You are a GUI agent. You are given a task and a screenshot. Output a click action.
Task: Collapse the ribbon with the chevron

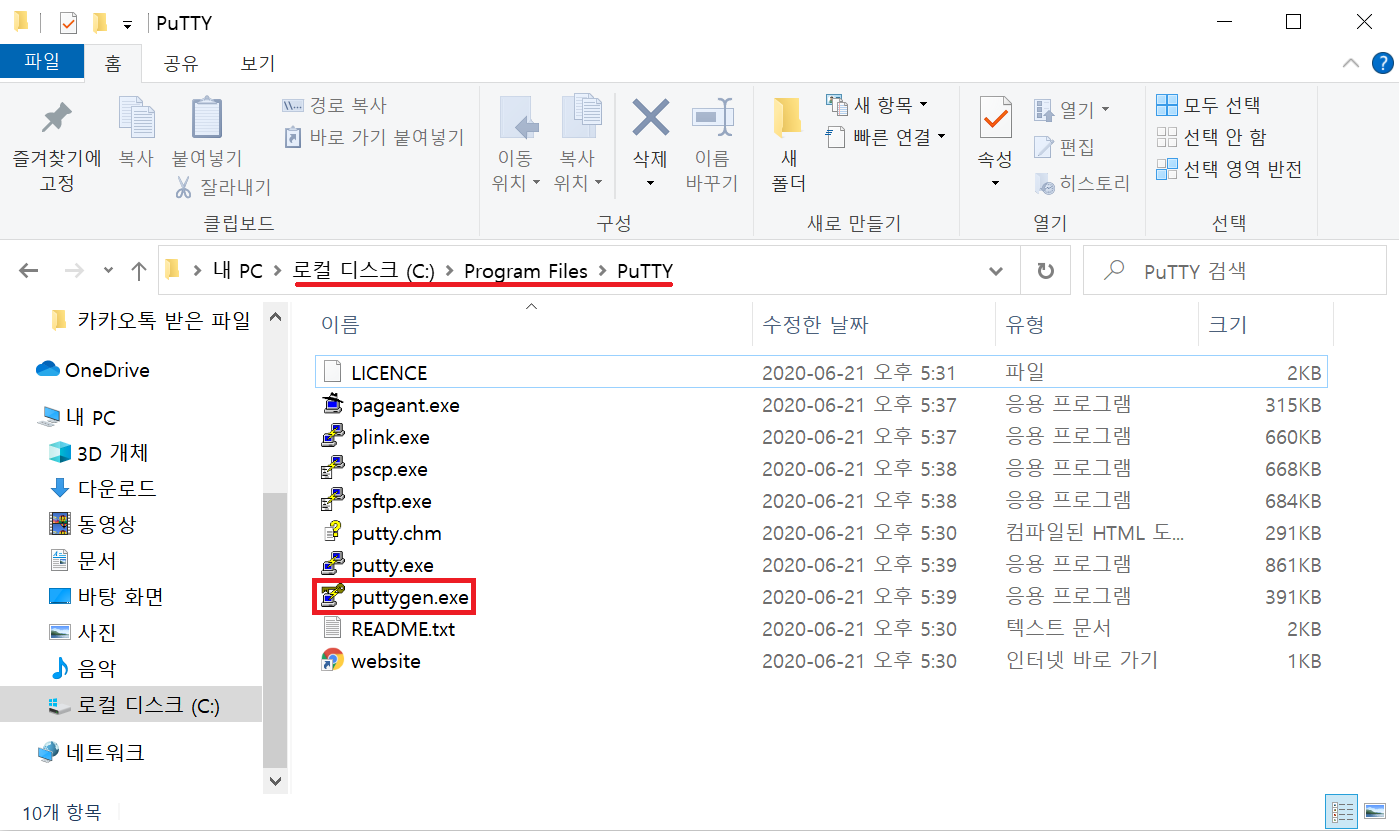pyautogui.click(x=1350, y=63)
